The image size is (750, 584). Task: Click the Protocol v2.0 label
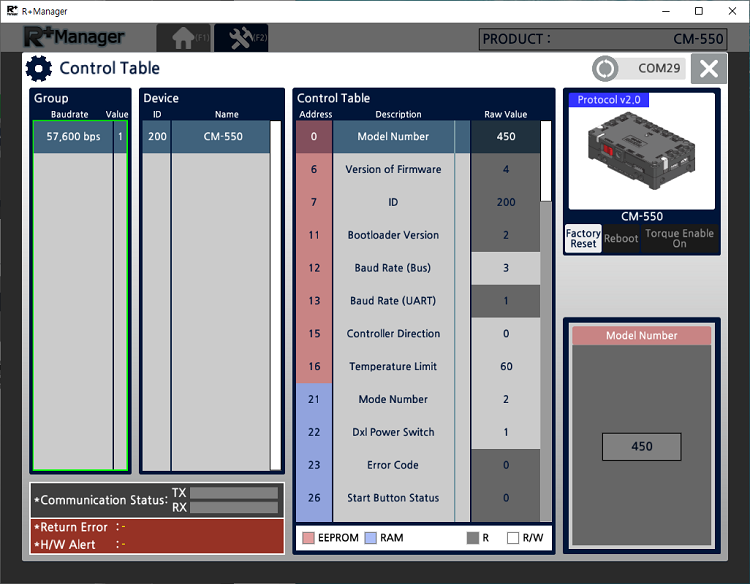pyautogui.click(x=609, y=100)
